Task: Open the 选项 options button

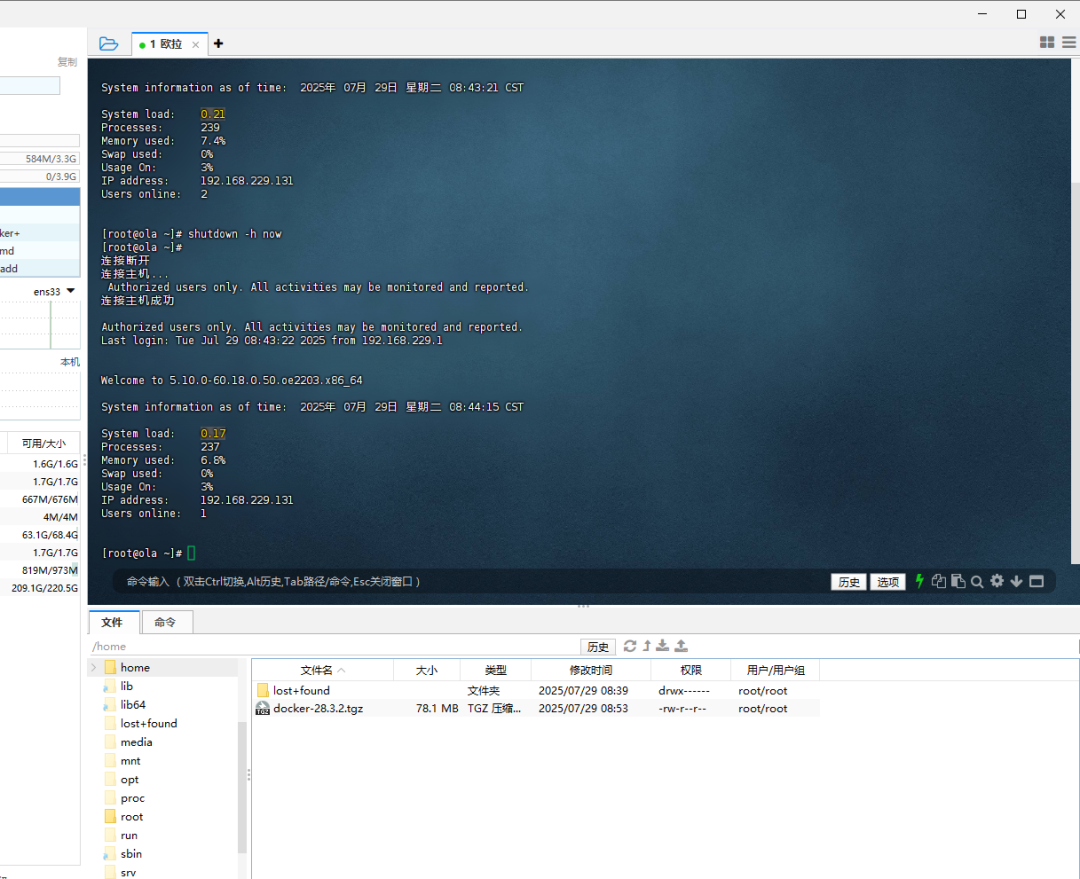Action: 888,582
